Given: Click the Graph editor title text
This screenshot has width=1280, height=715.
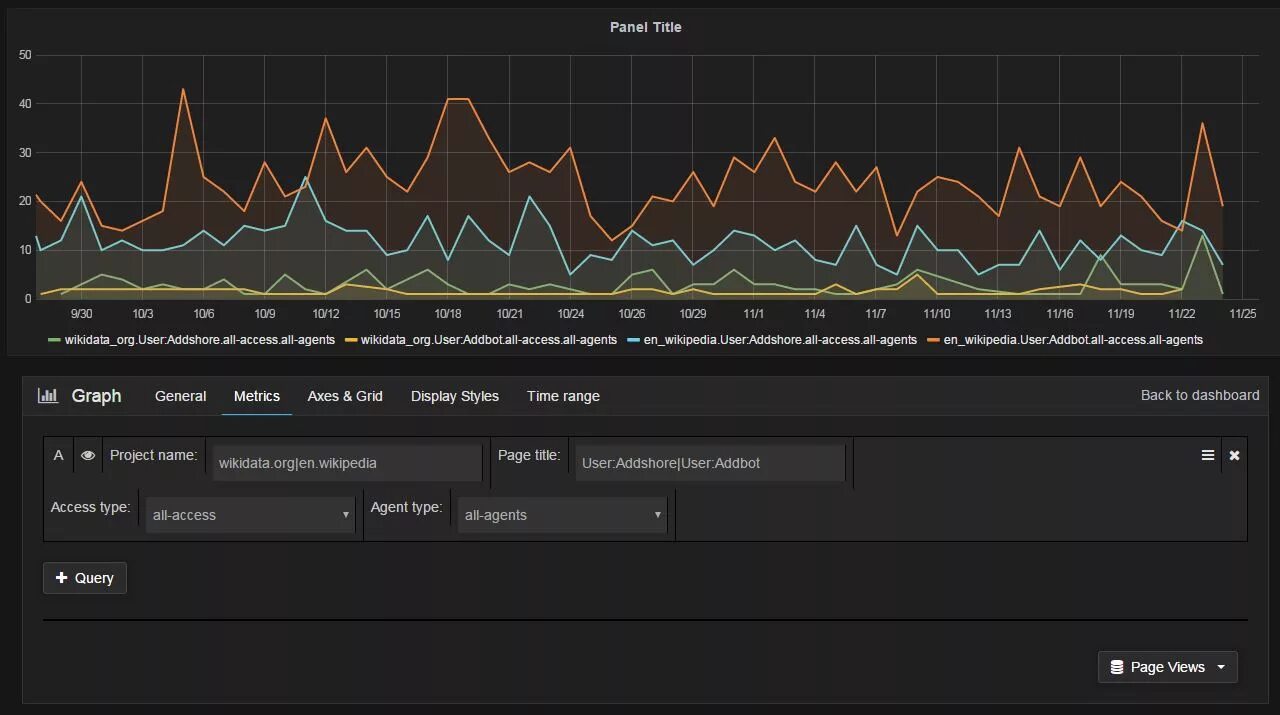Looking at the screenshot, I should pos(96,395).
